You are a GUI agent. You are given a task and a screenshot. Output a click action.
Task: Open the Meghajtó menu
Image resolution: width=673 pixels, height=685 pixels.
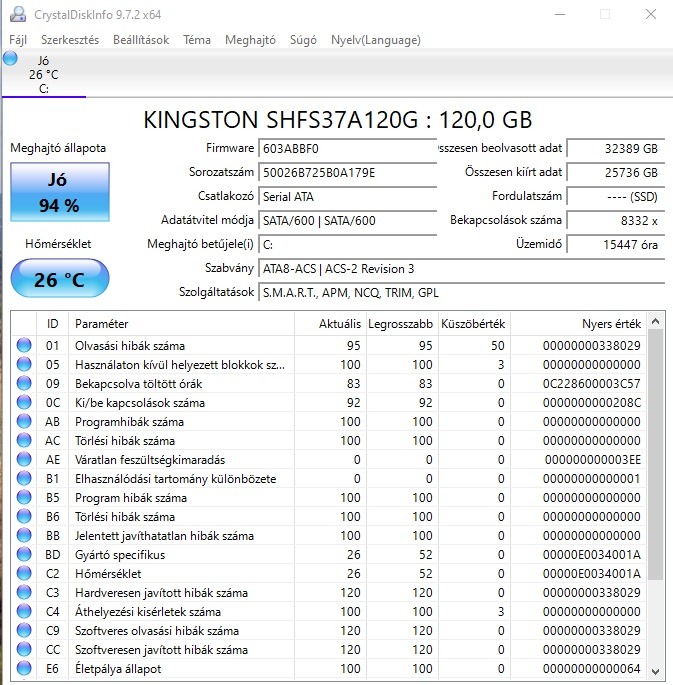(x=250, y=40)
